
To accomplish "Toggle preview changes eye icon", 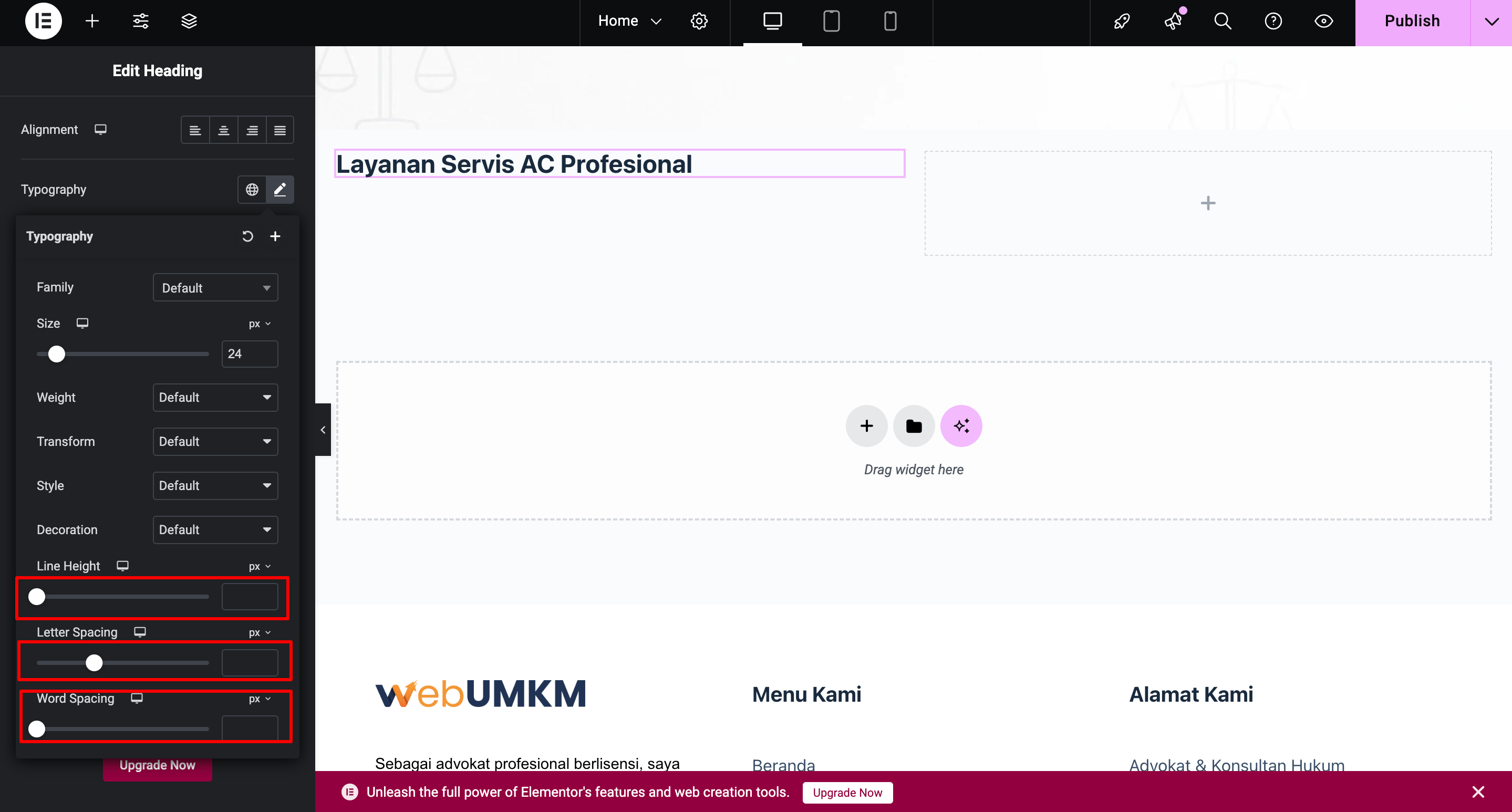I will (1323, 21).
